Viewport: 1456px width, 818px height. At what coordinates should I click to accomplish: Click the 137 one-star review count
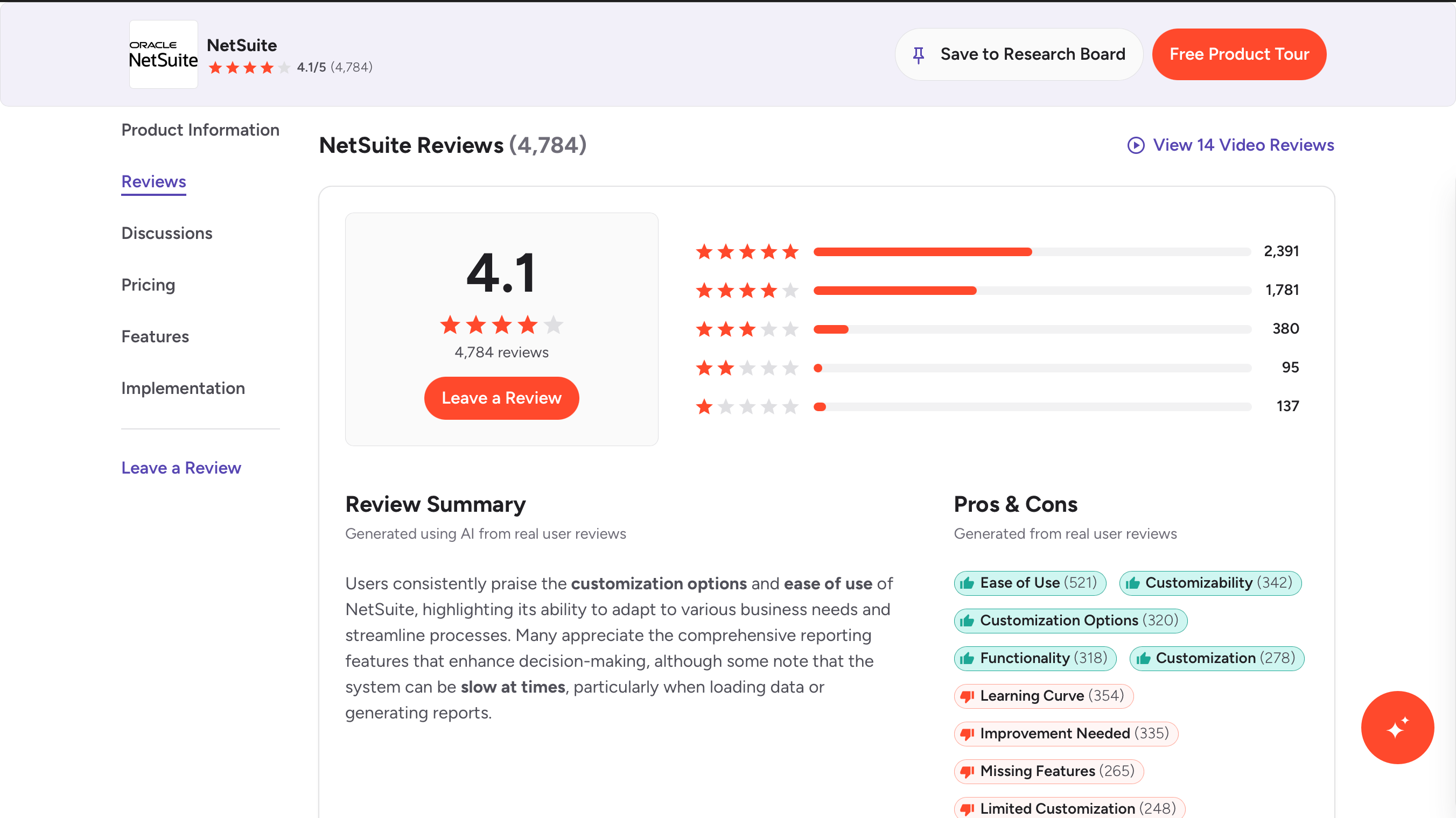pos(1287,407)
